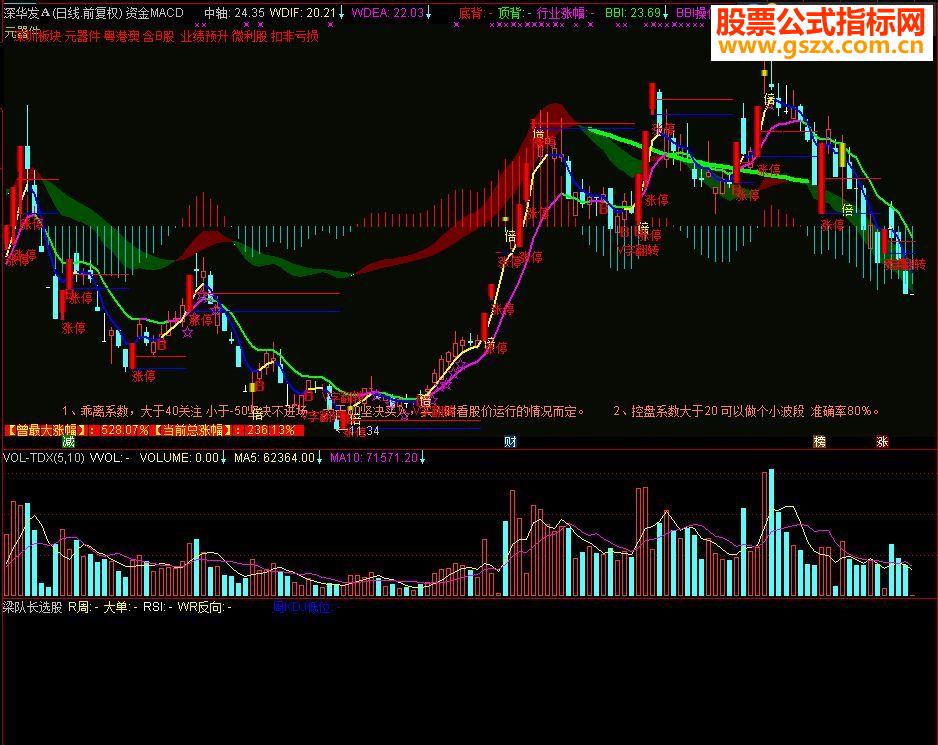Screen dimensions: 938x745
Task: Click note 1 about 乖离系数
Action: point(323,411)
